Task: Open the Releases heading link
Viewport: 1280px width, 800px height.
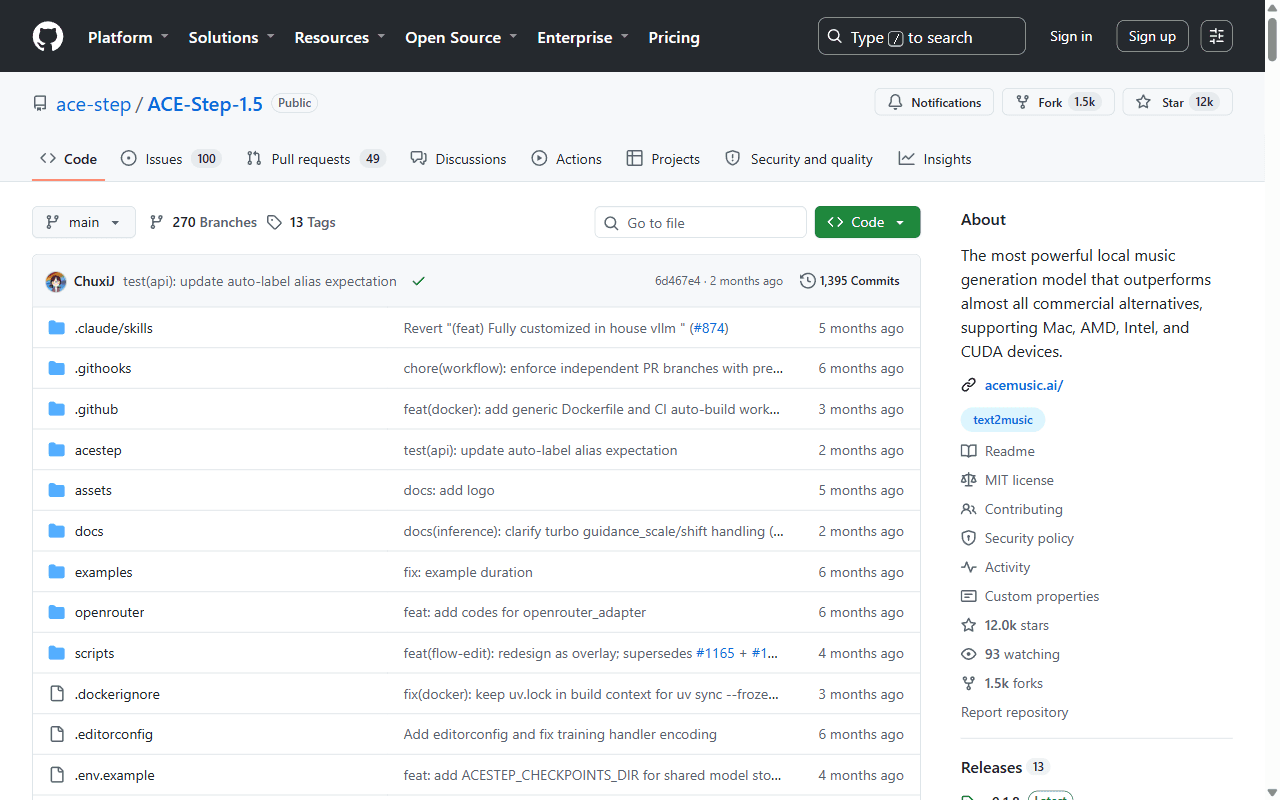Action: [x=991, y=767]
